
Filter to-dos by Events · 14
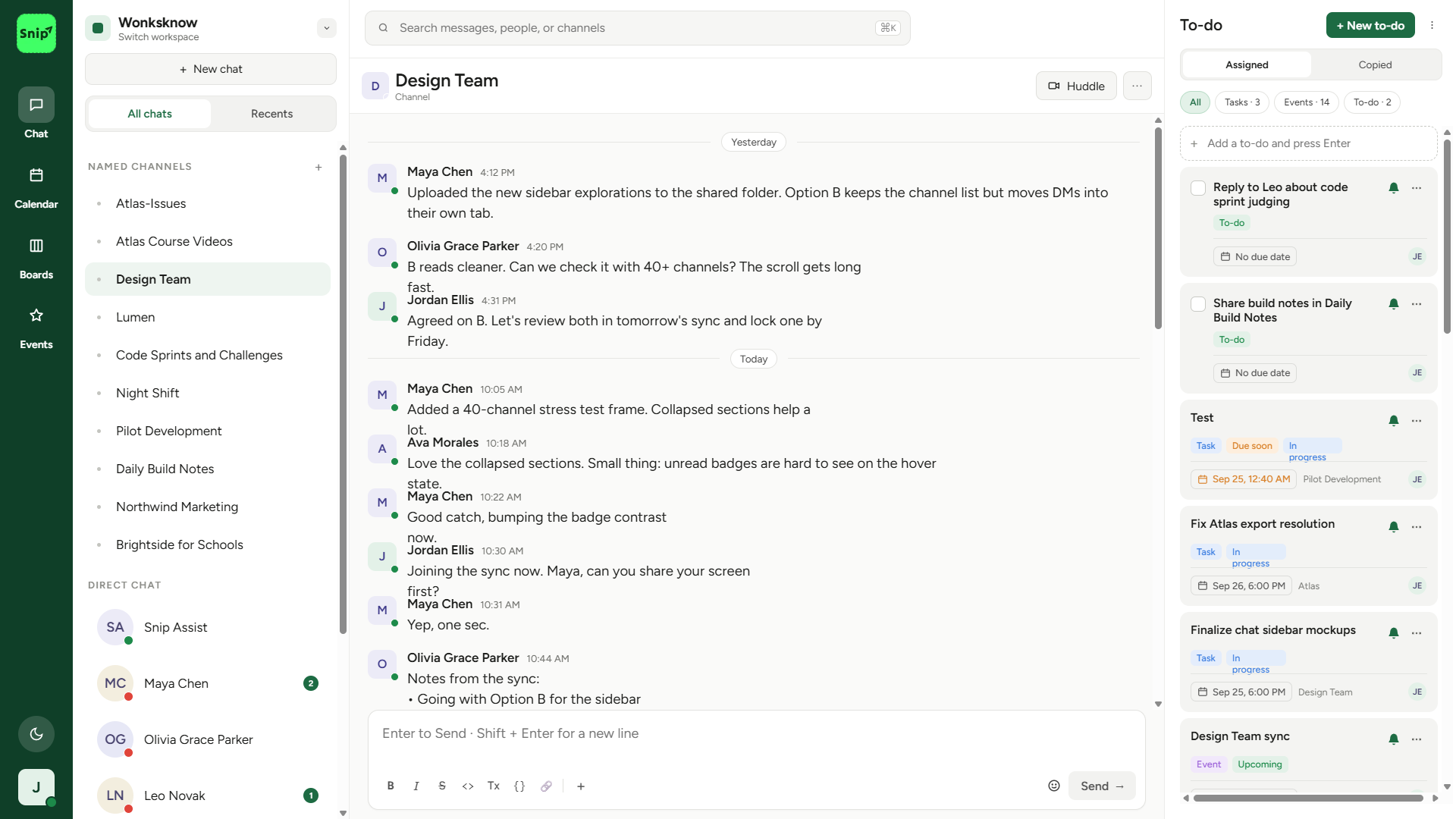point(1307,102)
